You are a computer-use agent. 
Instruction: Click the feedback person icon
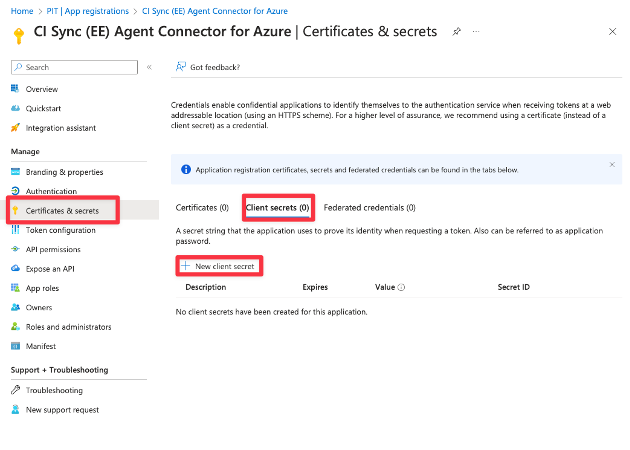[180, 67]
